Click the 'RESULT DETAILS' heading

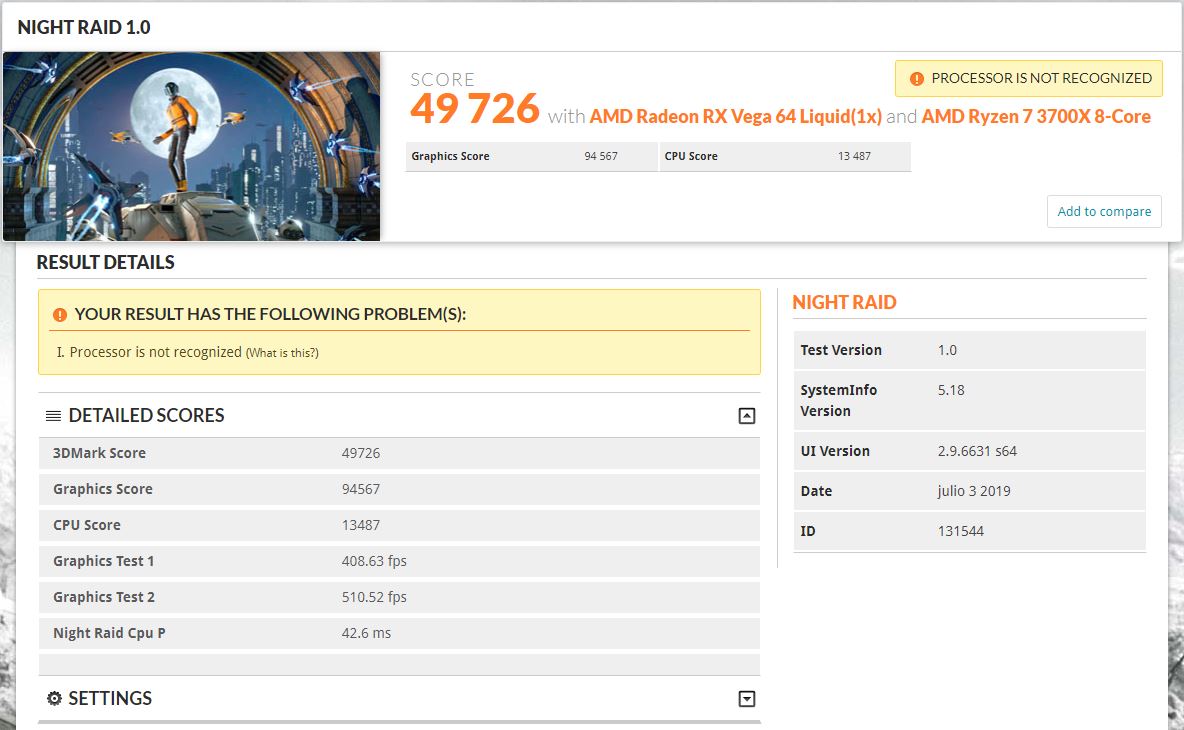coord(106,263)
